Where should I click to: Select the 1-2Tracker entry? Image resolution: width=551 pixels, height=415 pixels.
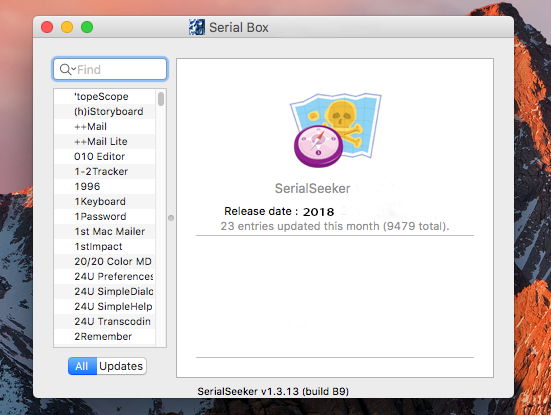pos(105,171)
